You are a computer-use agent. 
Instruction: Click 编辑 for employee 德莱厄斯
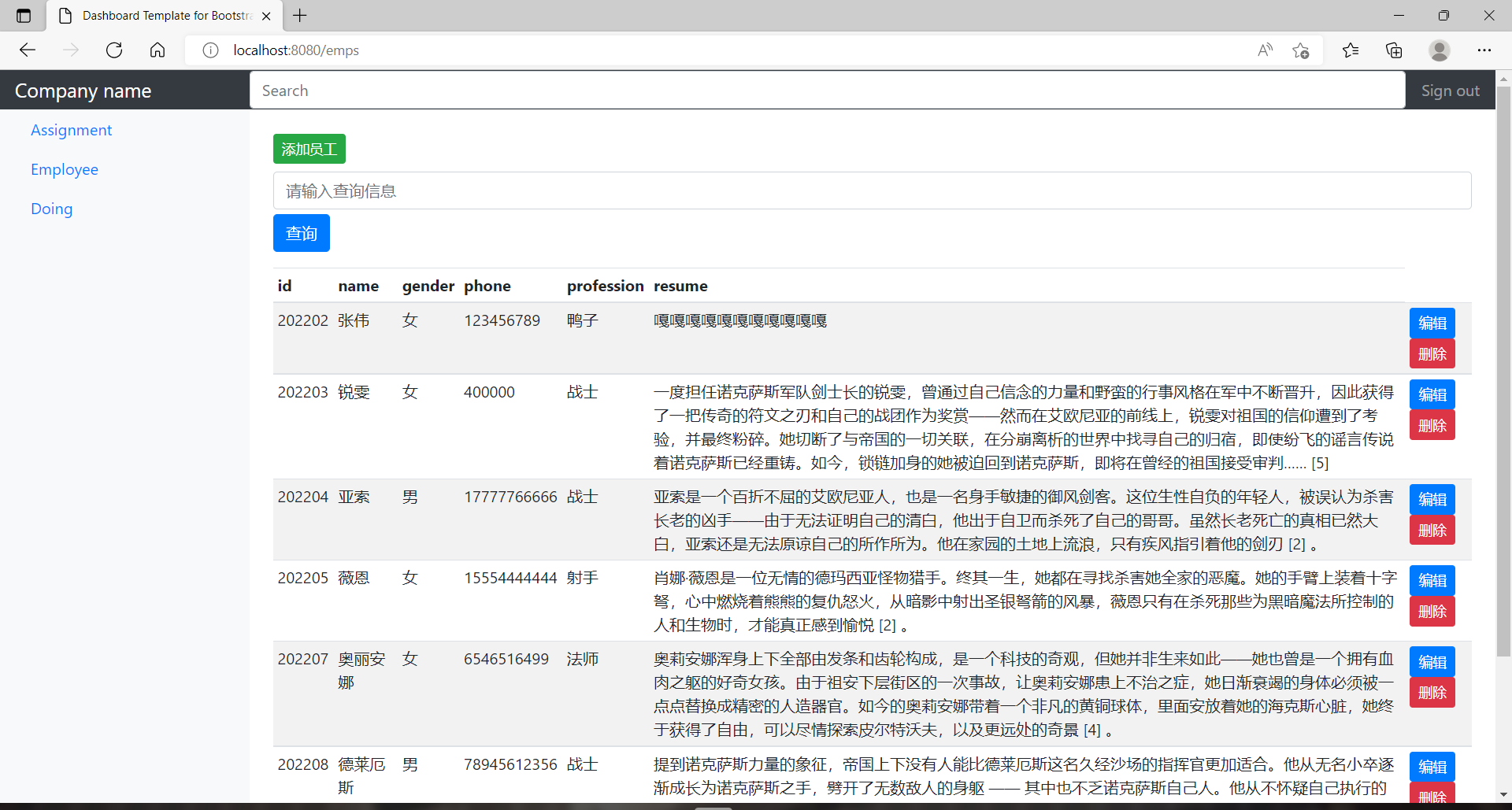pyautogui.click(x=1432, y=767)
